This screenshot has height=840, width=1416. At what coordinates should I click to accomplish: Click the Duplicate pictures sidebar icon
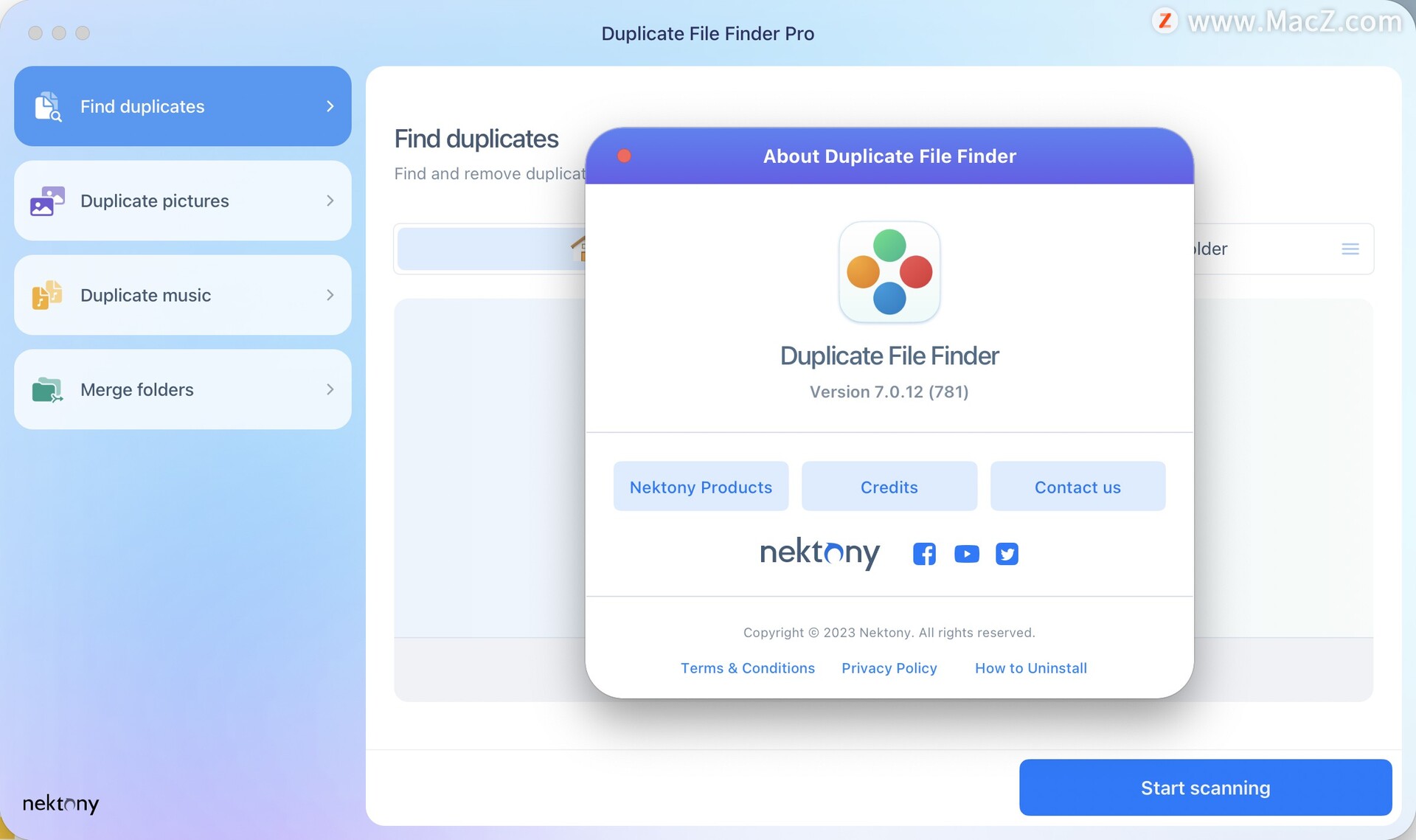[x=46, y=201]
